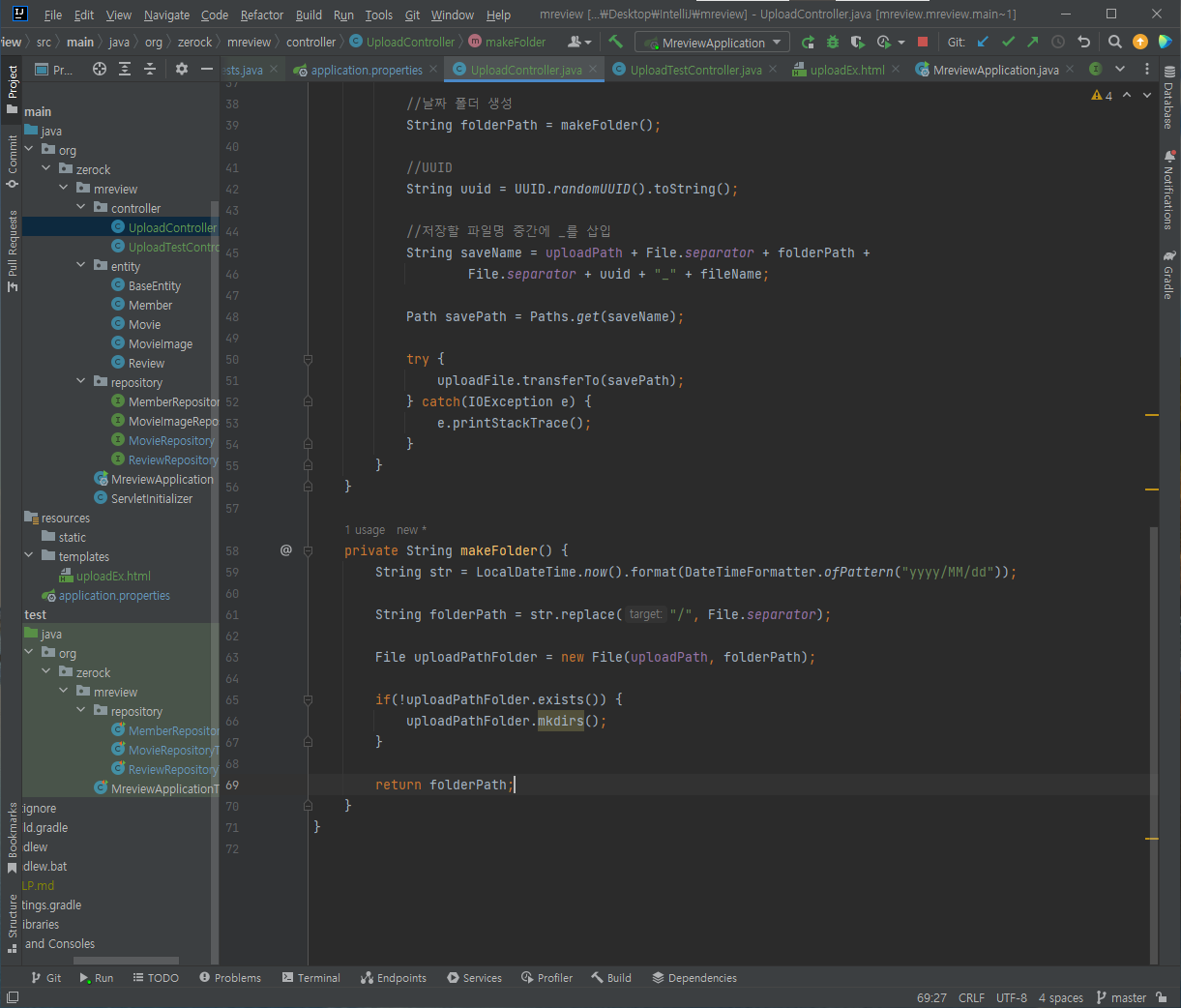Viewport: 1181px width, 1008px height.
Task: Switch to uploadEx.html editor tab
Action: tap(846, 70)
